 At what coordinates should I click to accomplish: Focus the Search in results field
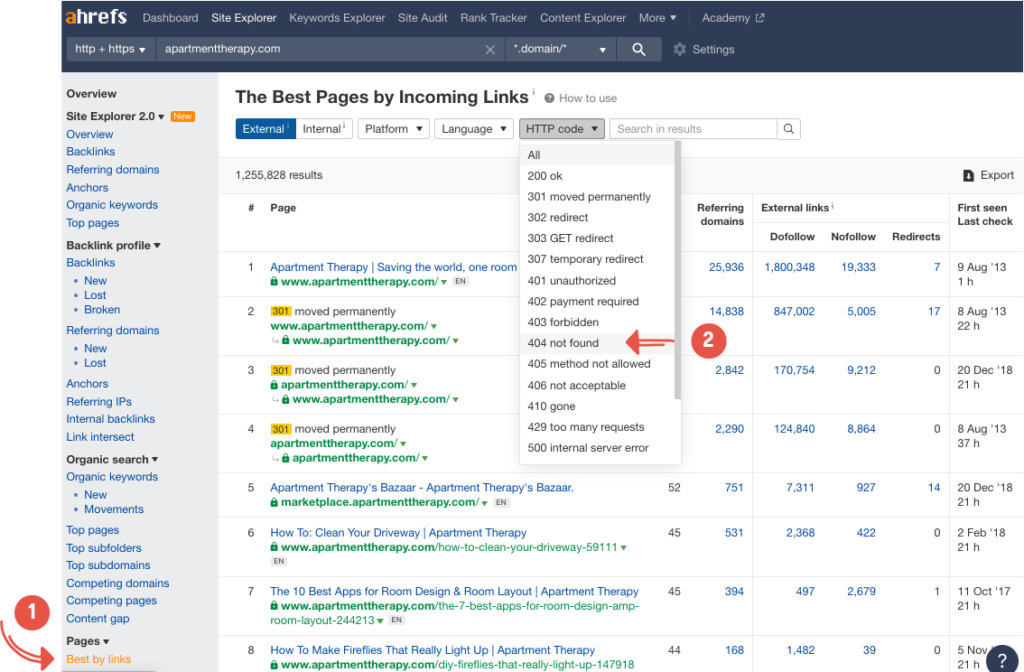(693, 129)
